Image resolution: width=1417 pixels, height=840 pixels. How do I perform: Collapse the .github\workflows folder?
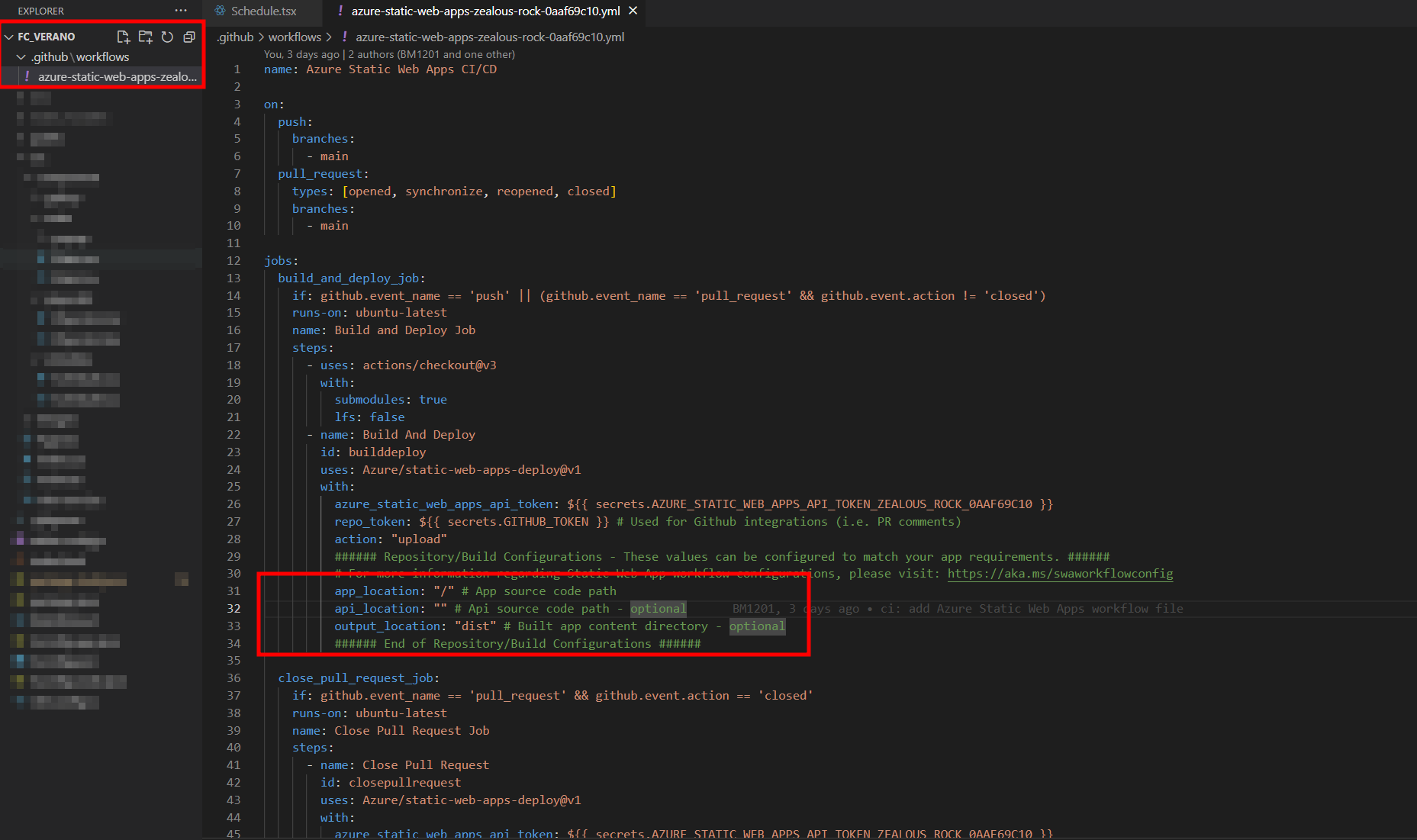(x=21, y=57)
